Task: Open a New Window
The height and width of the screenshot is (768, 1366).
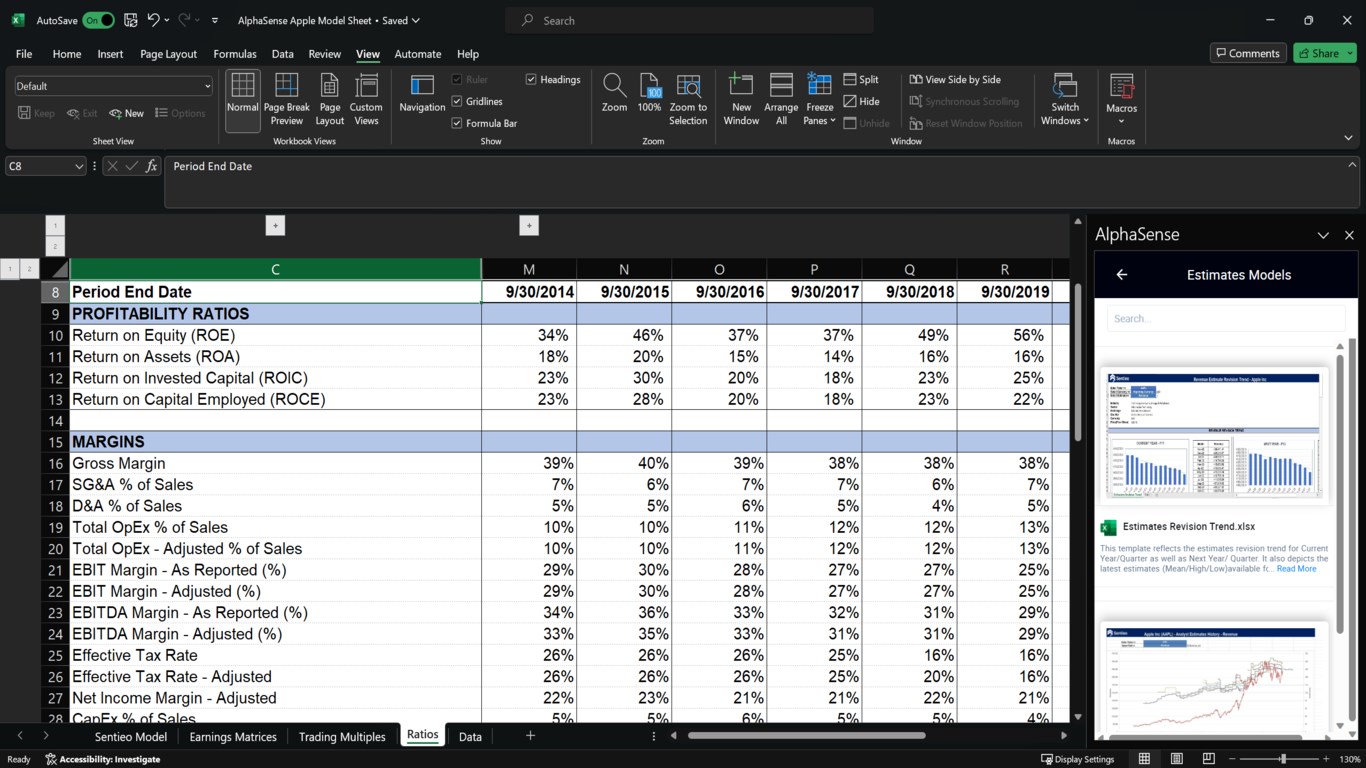Action: click(x=741, y=100)
